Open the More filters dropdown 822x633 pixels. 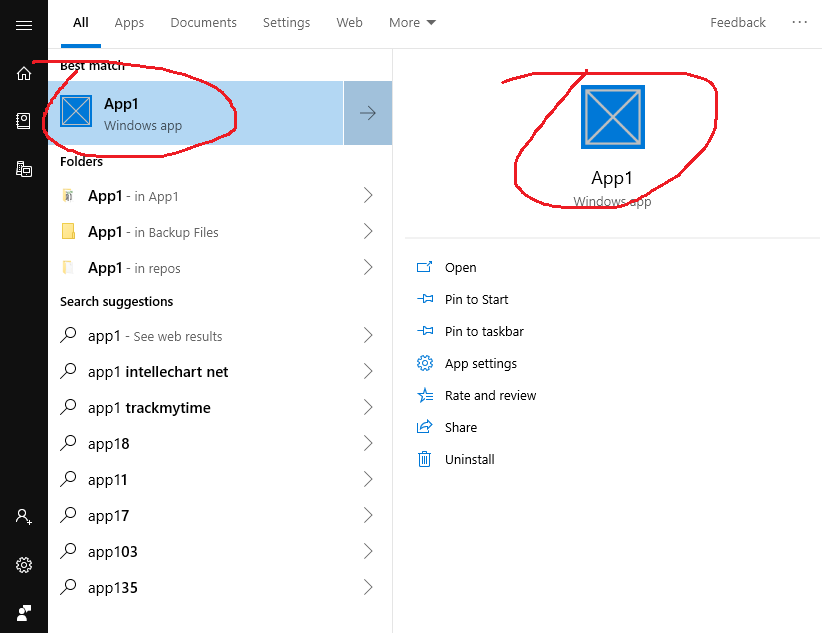click(x=412, y=22)
